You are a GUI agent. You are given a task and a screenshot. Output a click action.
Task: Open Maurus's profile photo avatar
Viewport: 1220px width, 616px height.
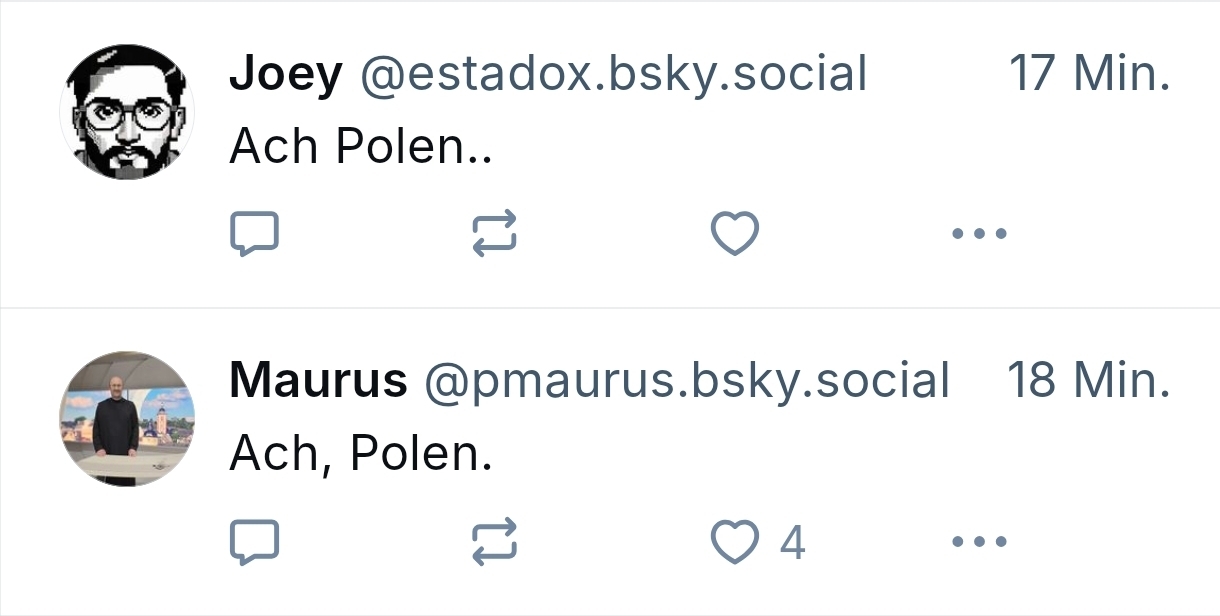pyautogui.click(x=127, y=419)
